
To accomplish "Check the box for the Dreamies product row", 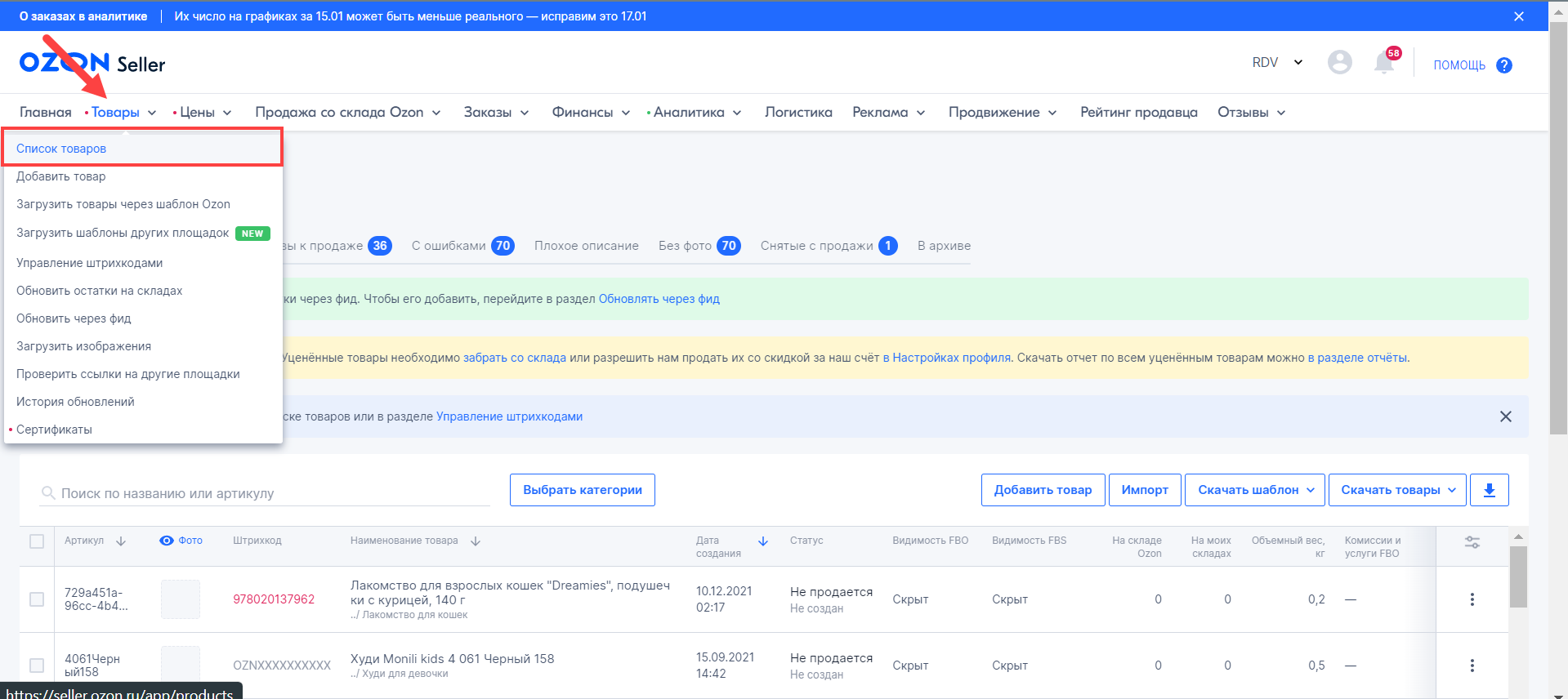I will pyautogui.click(x=37, y=599).
